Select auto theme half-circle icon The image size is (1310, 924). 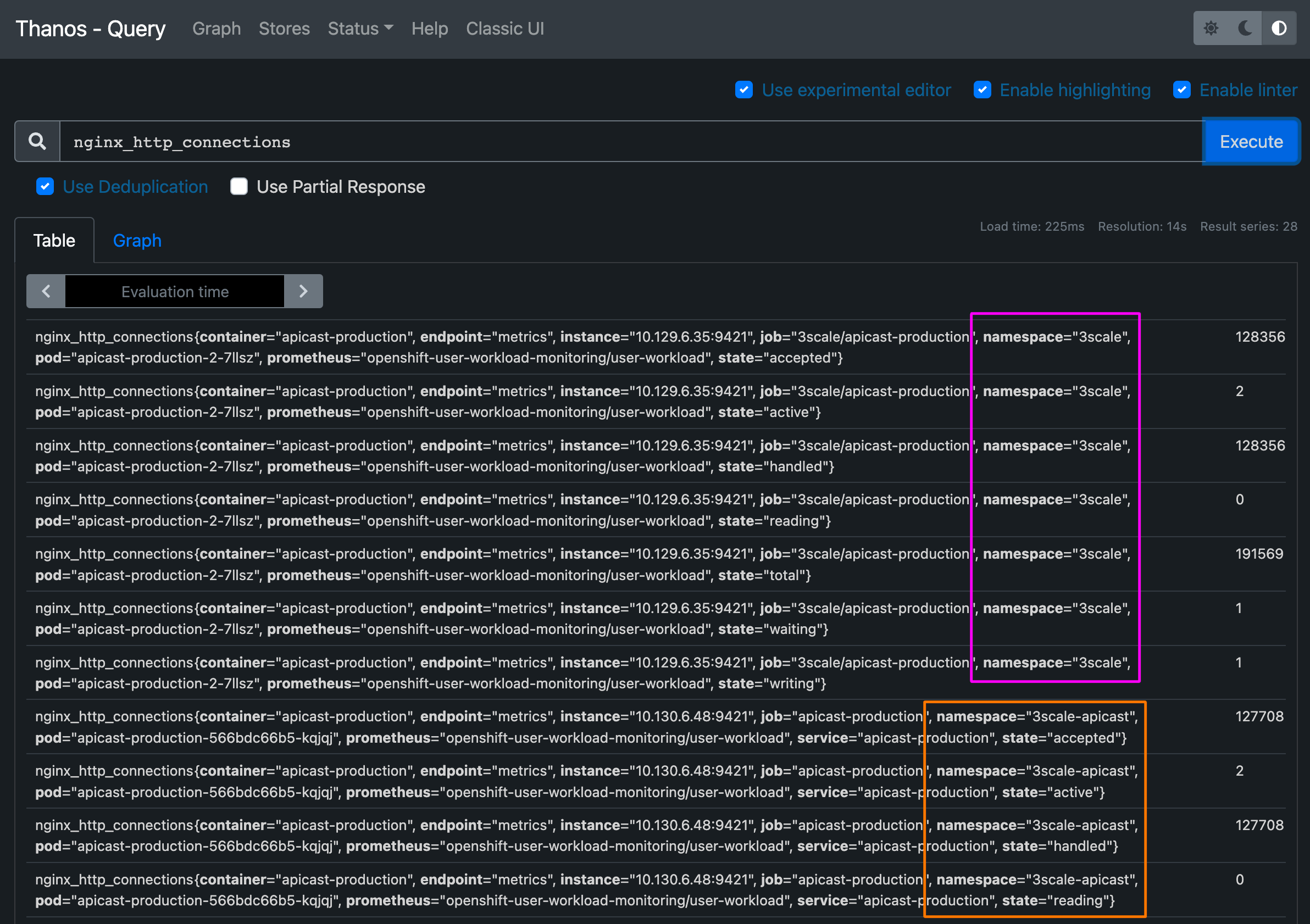pos(1279,28)
